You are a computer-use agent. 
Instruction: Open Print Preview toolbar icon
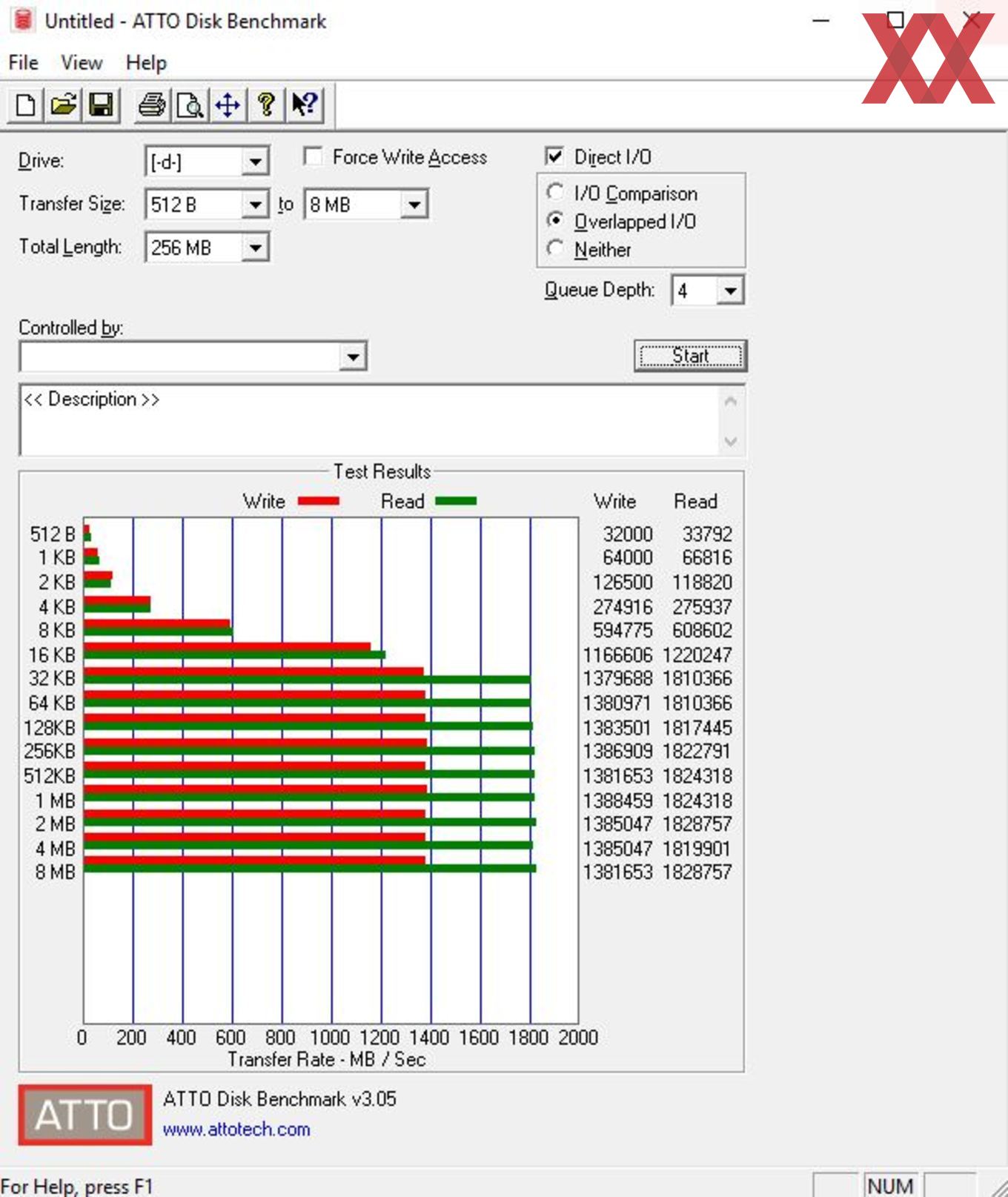click(x=190, y=105)
